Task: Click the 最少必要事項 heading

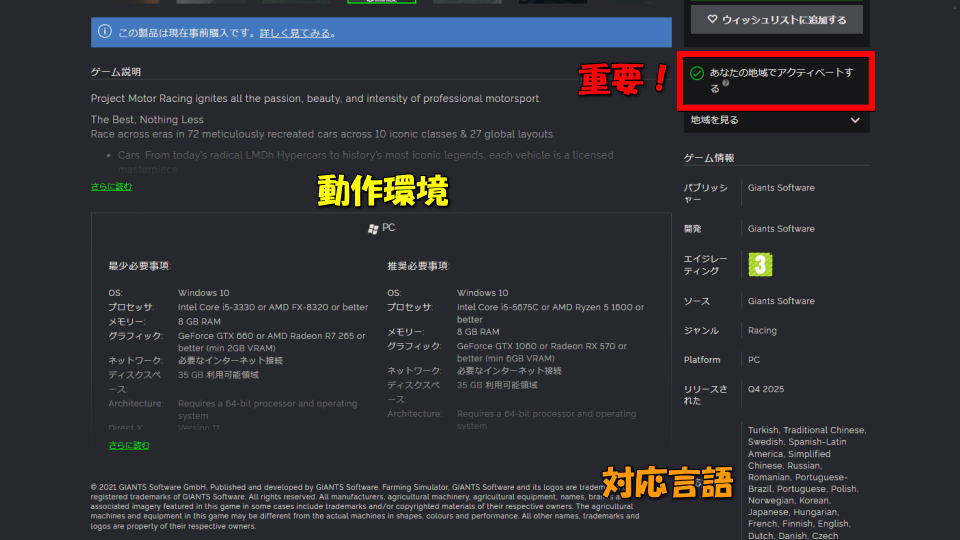Action: tap(139, 266)
